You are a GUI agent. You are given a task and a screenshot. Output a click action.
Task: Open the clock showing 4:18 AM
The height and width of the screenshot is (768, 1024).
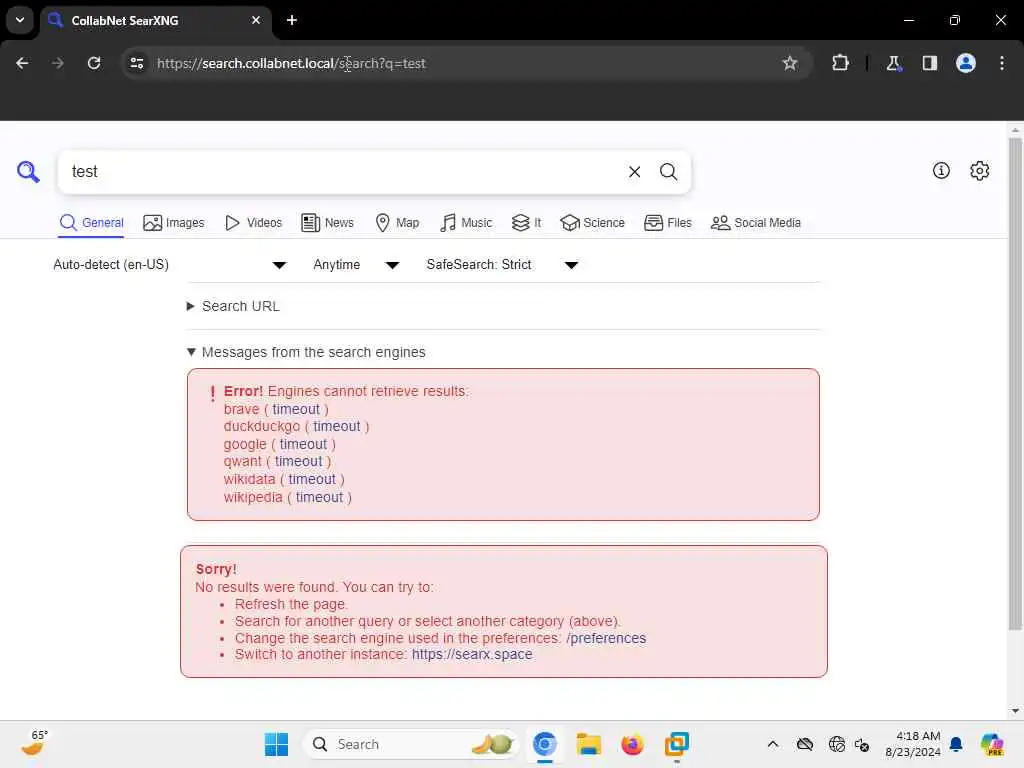[x=912, y=744]
